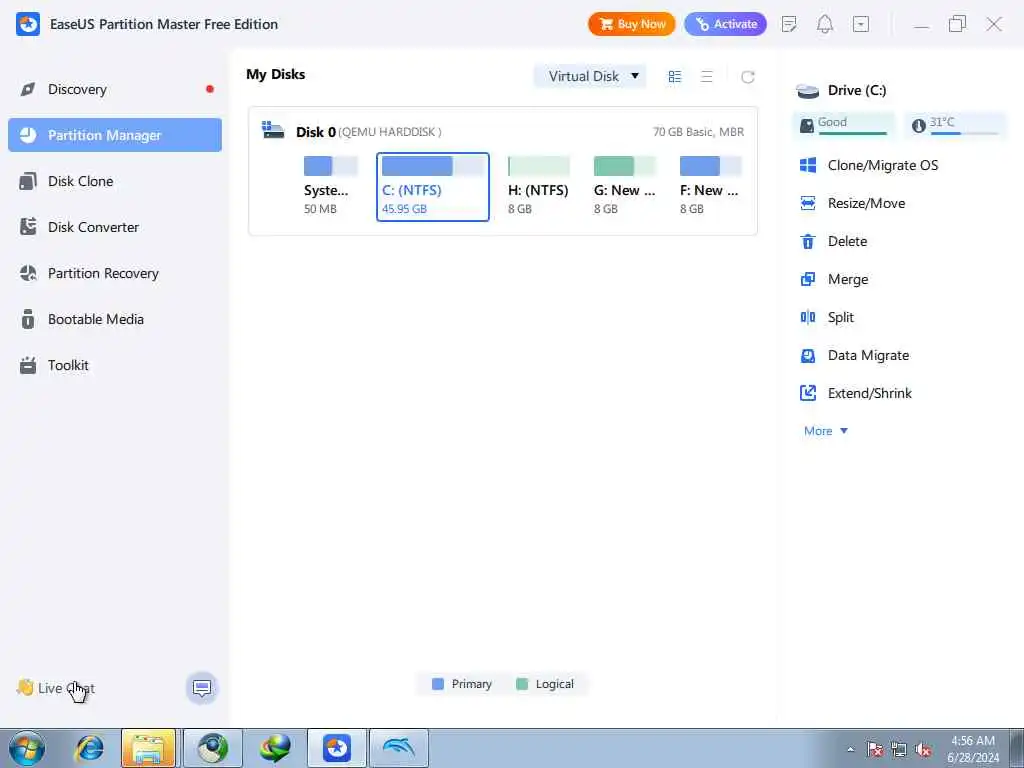Image resolution: width=1024 pixels, height=768 pixels.
Task: Open File Explorer from taskbar
Action: (x=148, y=748)
